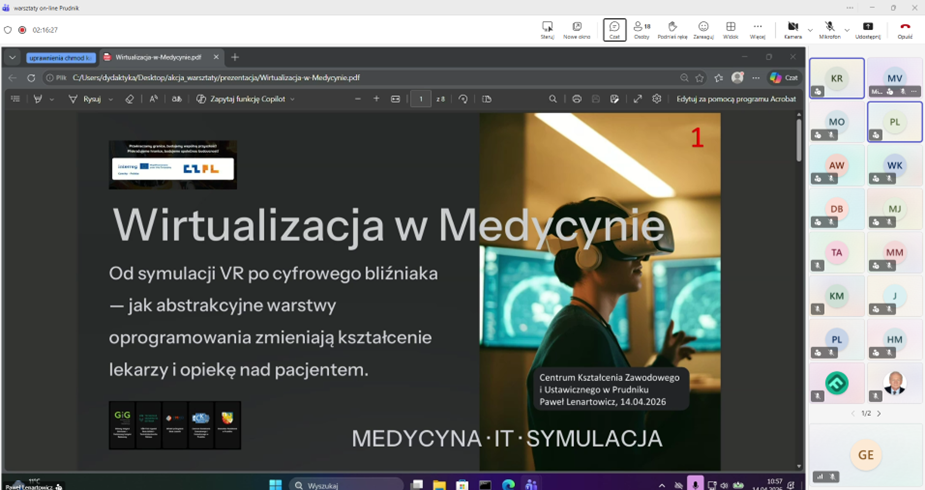Click the PDF page number input field
The image size is (925, 490).
(421, 99)
